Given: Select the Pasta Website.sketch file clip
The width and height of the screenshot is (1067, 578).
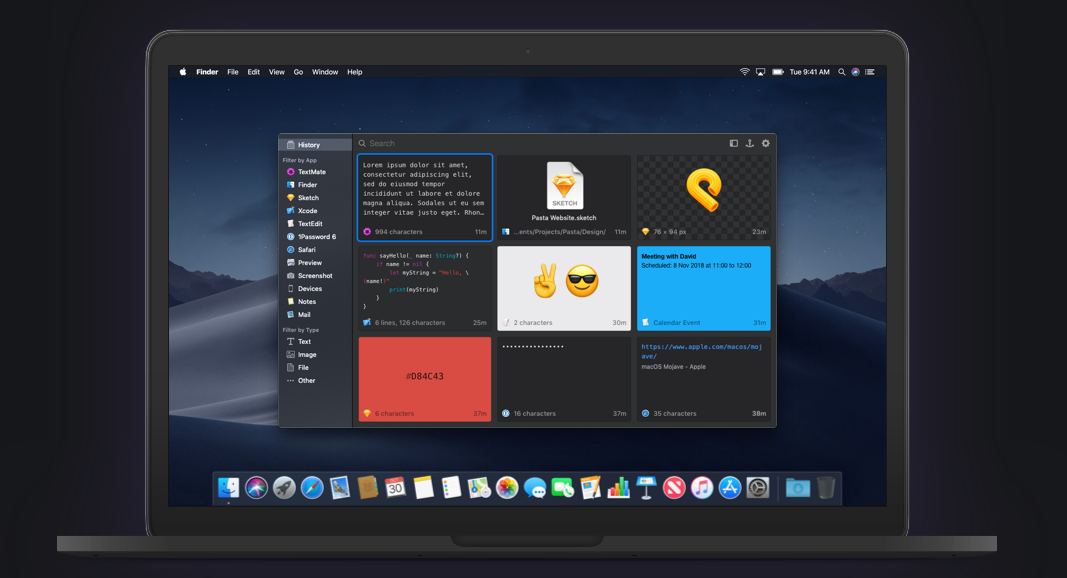Looking at the screenshot, I should point(564,197).
